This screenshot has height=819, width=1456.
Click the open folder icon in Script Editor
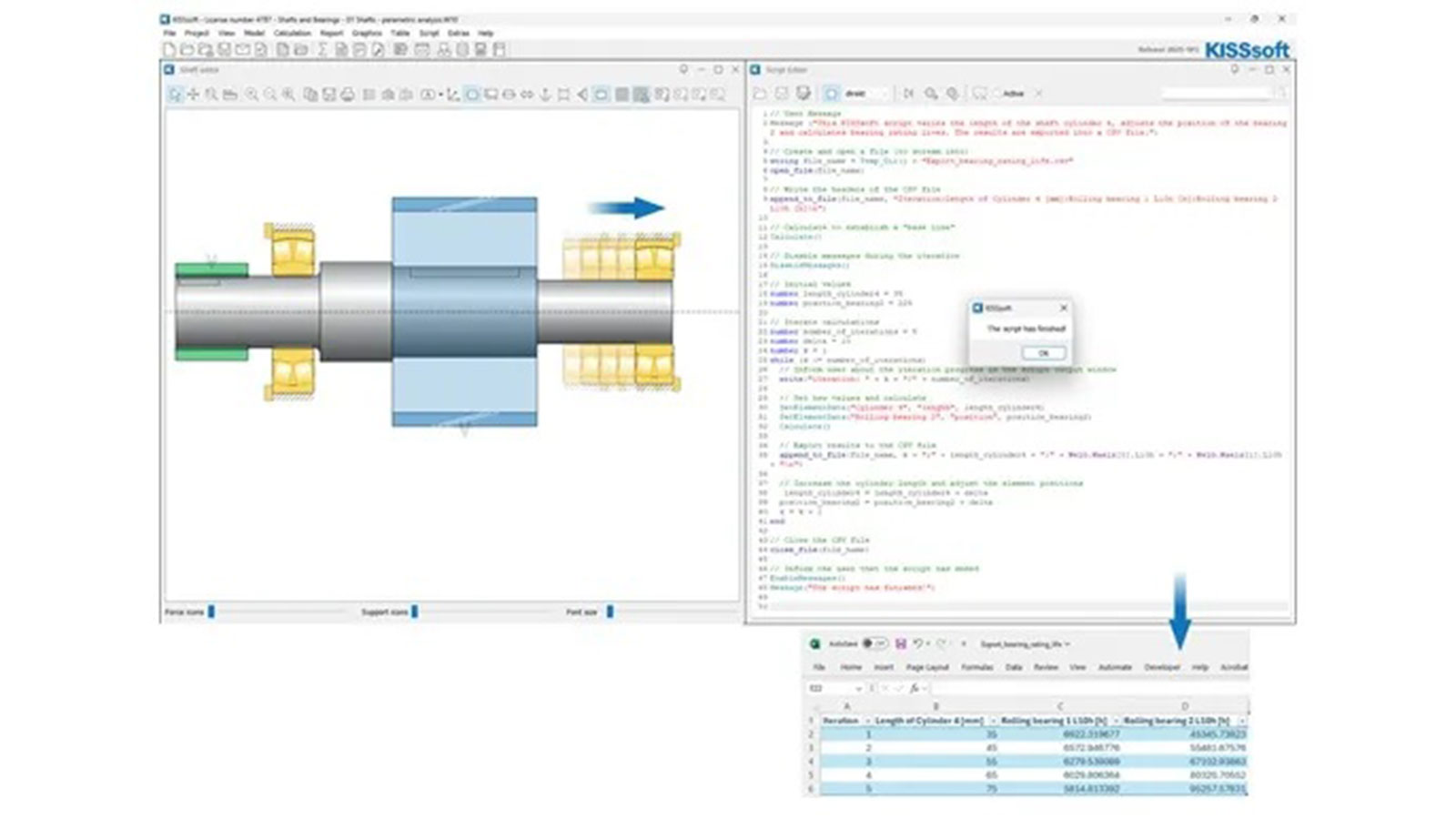click(760, 94)
